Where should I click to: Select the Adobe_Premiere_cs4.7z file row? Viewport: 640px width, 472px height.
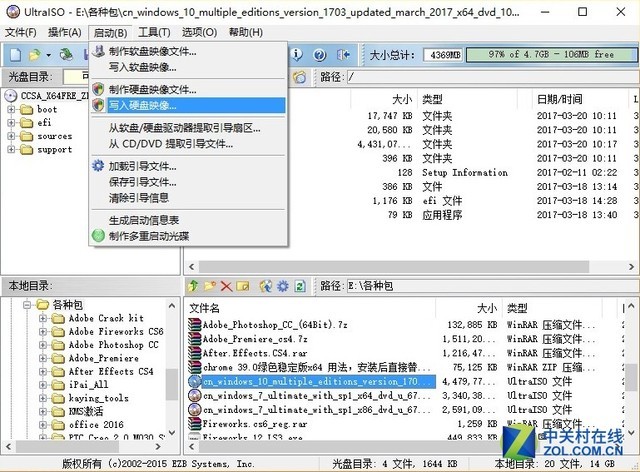point(311,339)
